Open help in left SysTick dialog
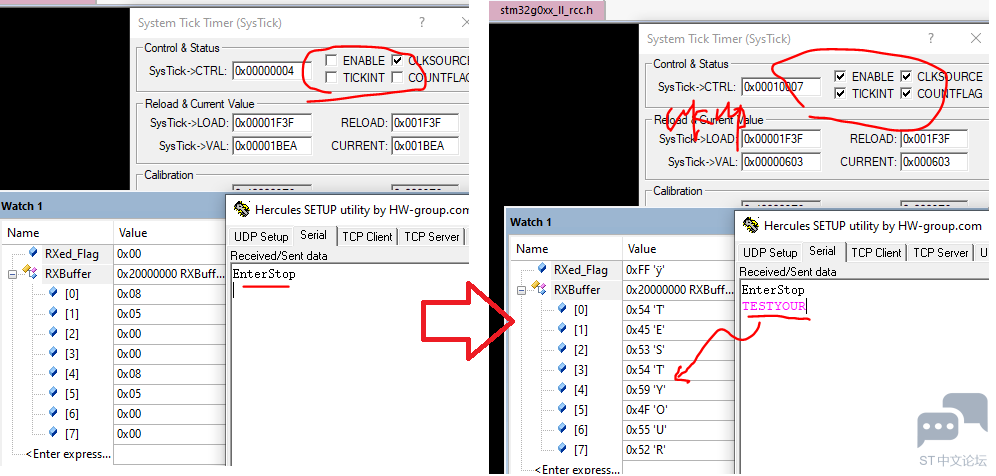The image size is (996, 476). (422, 23)
